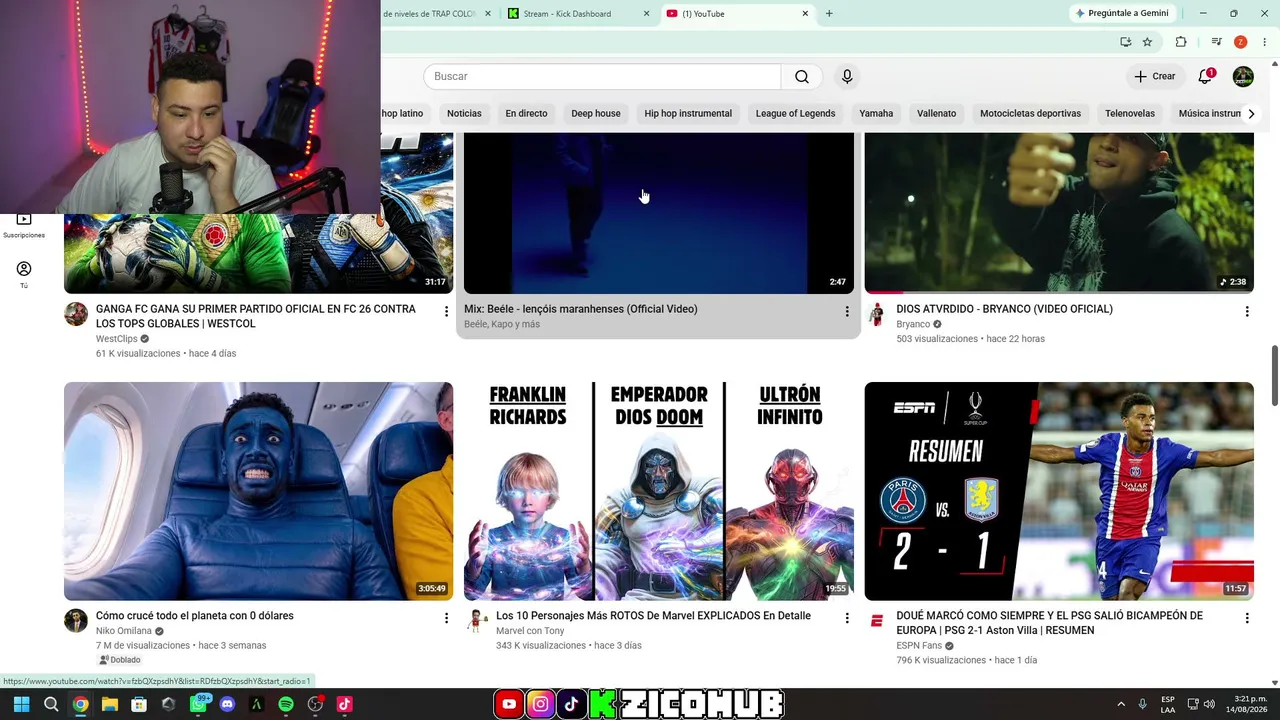Open the Los 10 Personajes Más ROTOS title
The image size is (1280, 720).
[653, 616]
